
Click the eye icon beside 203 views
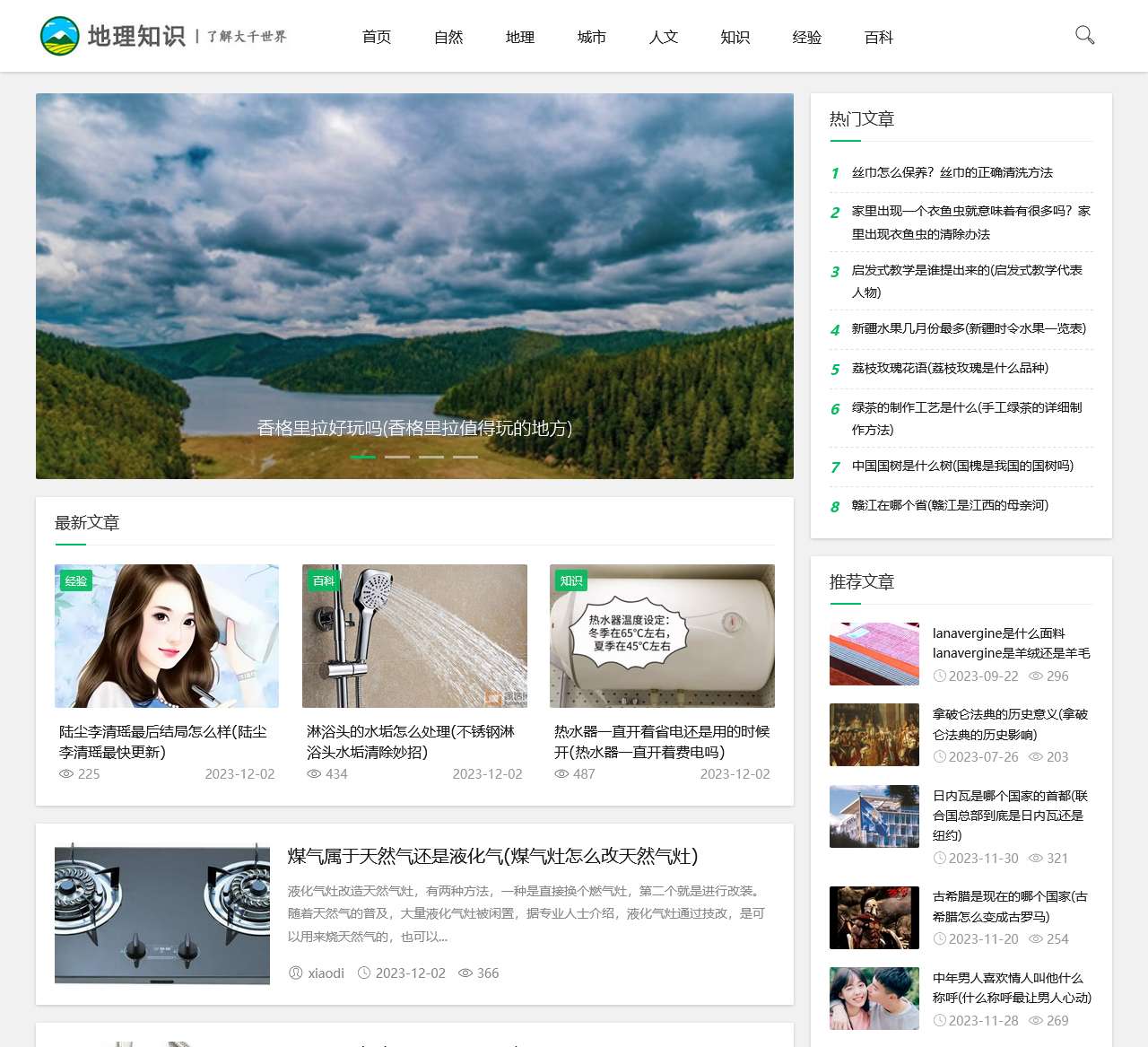pos(1036,756)
